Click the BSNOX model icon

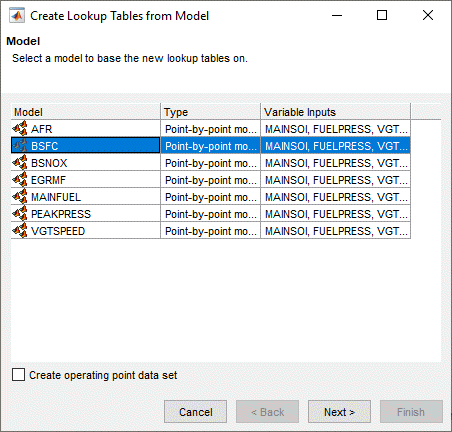[x=20, y=163]
